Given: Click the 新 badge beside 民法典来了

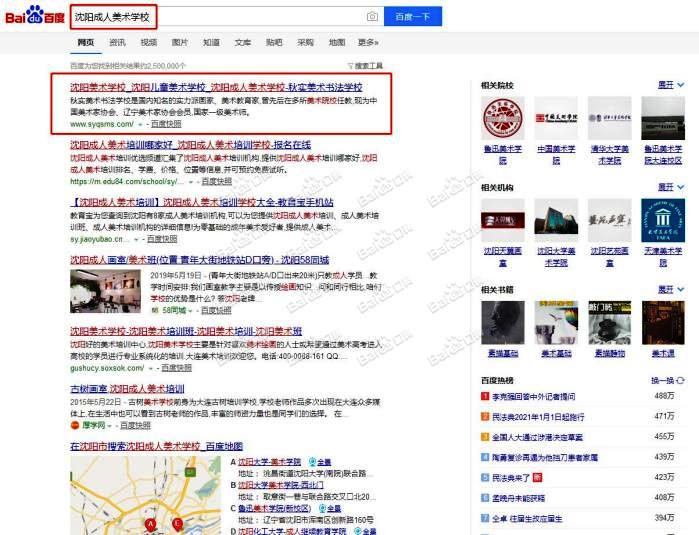Looking at the screenshot, I should pyautogui.click(x=537, y=477).
